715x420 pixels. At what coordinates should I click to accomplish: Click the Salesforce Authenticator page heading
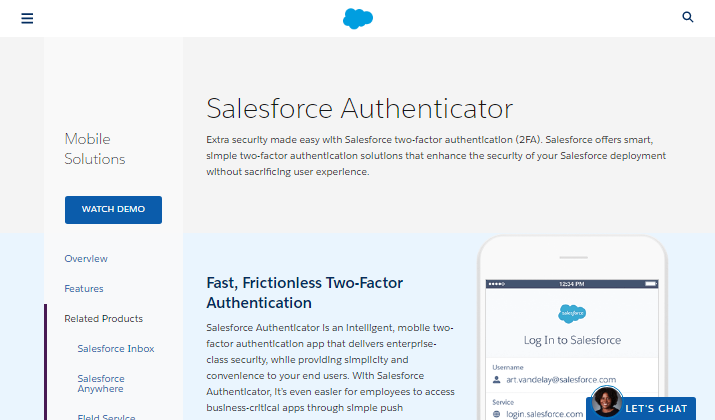click(359, 109)
